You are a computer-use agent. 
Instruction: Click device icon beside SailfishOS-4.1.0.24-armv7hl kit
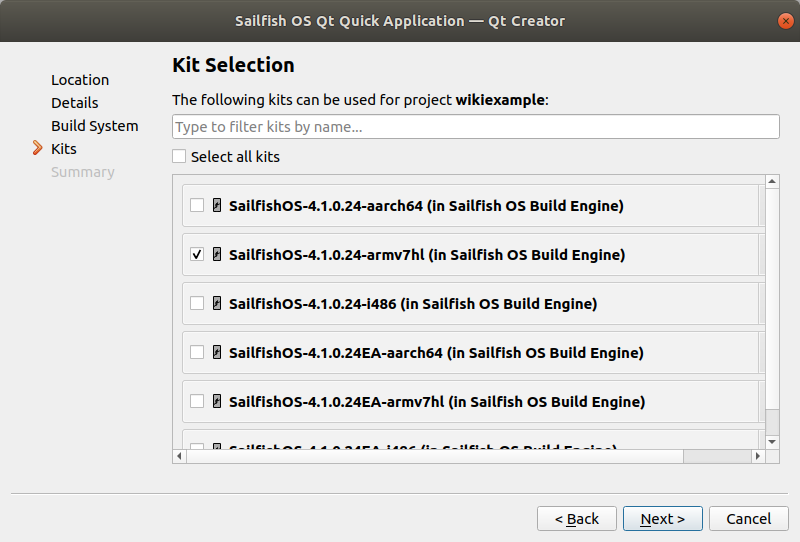tap(216, 255)
